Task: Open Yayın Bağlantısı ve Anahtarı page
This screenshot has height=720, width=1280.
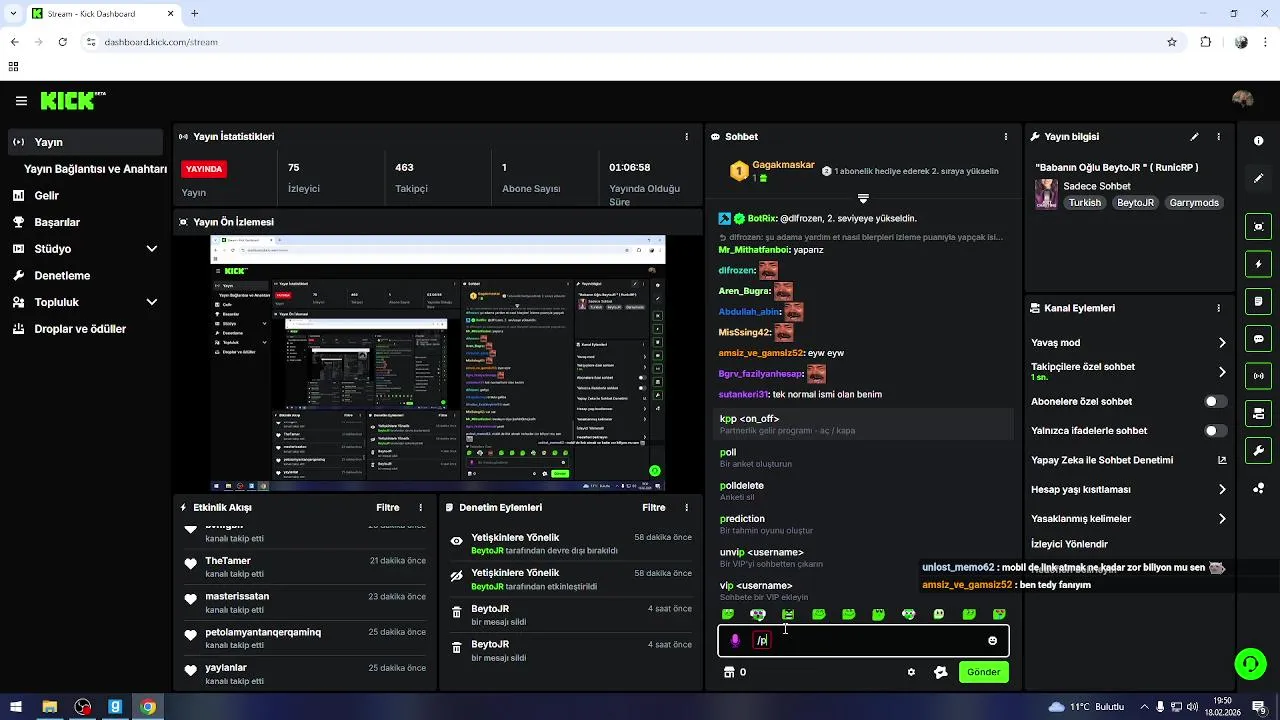Action: pos(95,169)
